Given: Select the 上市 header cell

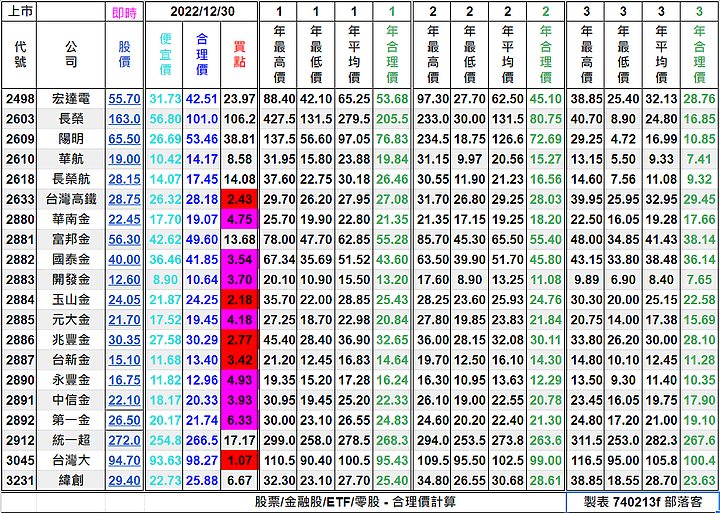Looking at the screenshot, I should (20, 11).
